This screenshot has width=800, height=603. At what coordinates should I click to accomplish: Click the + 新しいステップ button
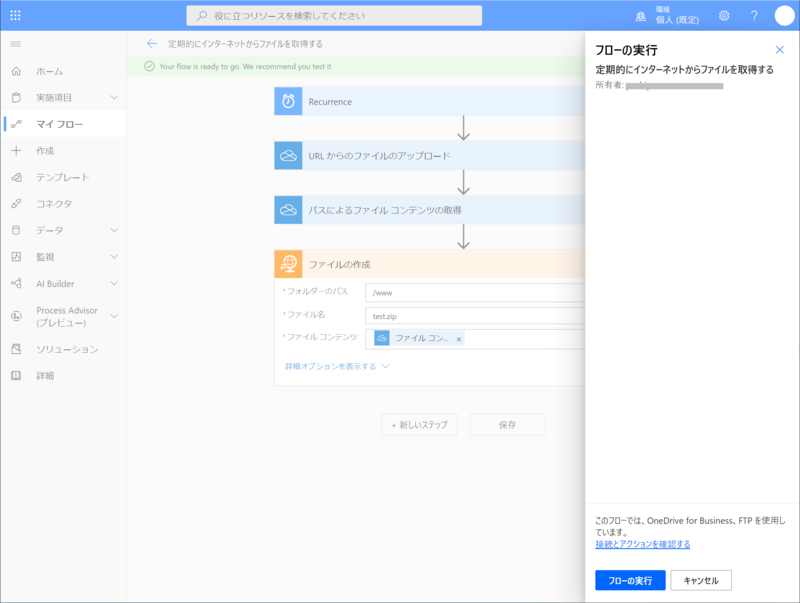419,424
